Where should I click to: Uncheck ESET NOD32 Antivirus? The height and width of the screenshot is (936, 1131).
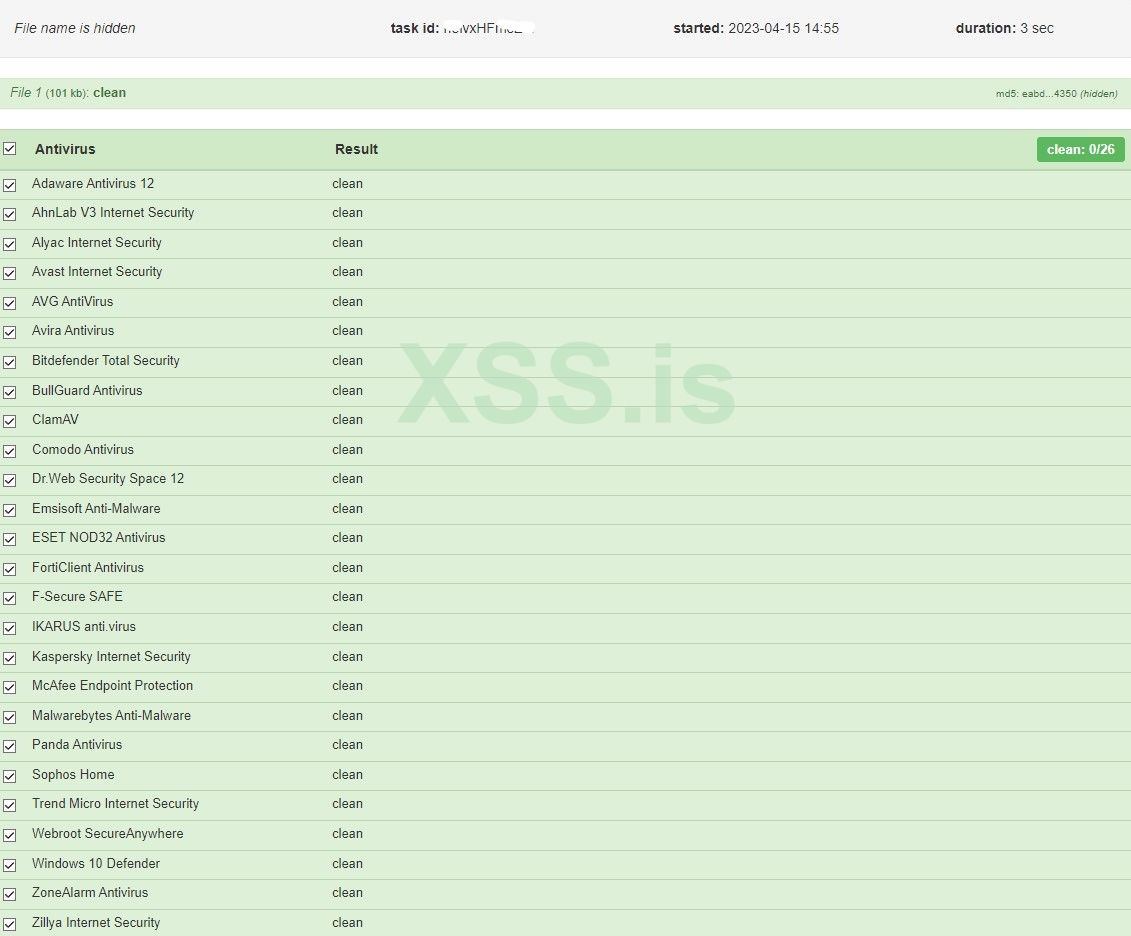(10, 539)
